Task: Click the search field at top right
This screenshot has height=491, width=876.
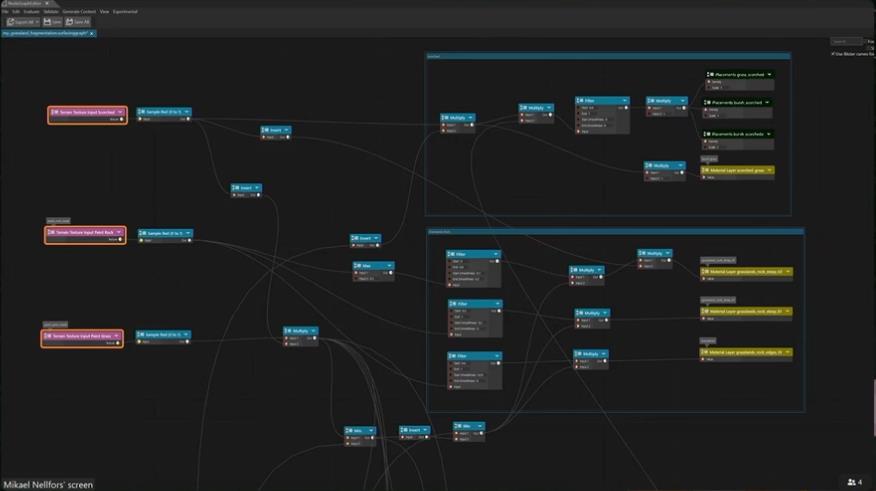Action: pyautogui.click(x=846, y=42)
